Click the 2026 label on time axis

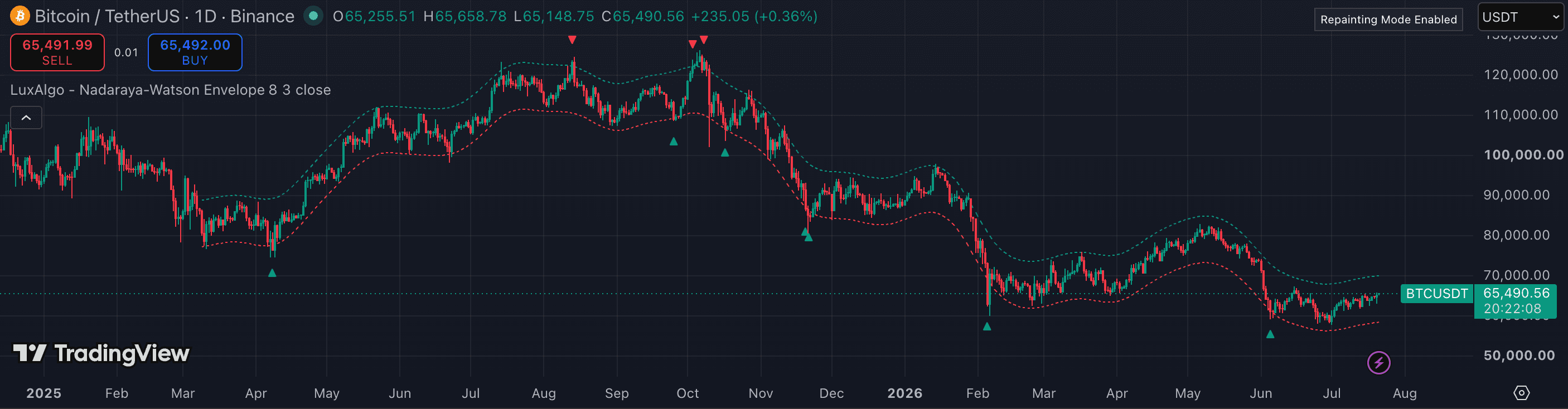904,393
